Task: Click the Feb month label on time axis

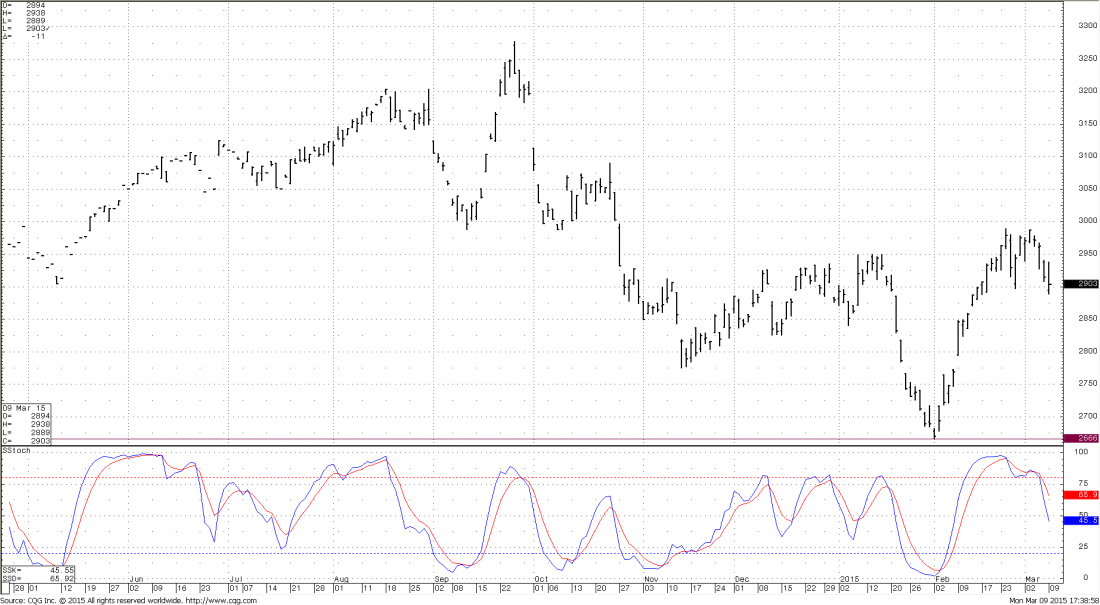Action: coord(941,578)
